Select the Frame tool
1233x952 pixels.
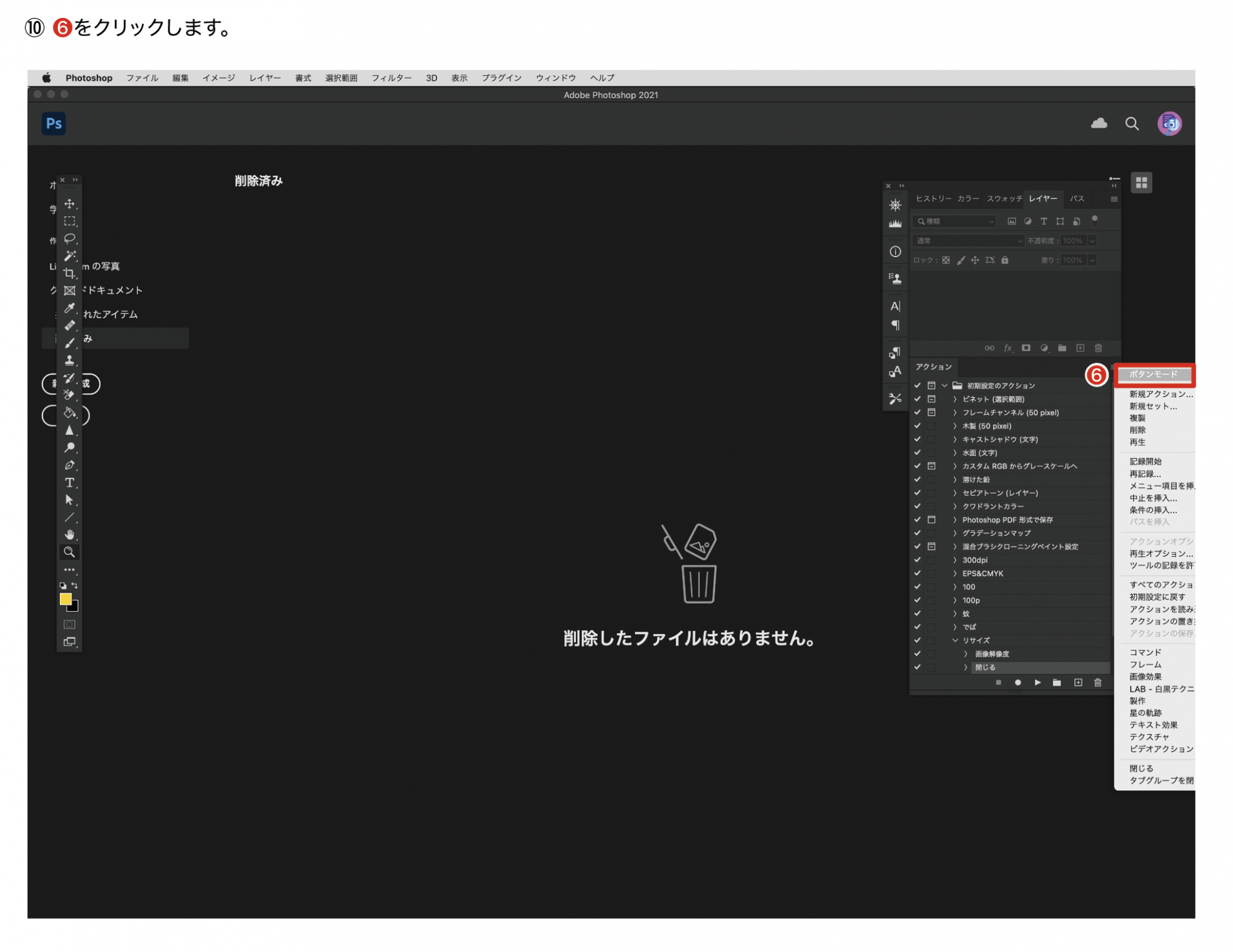pos(70,290)
